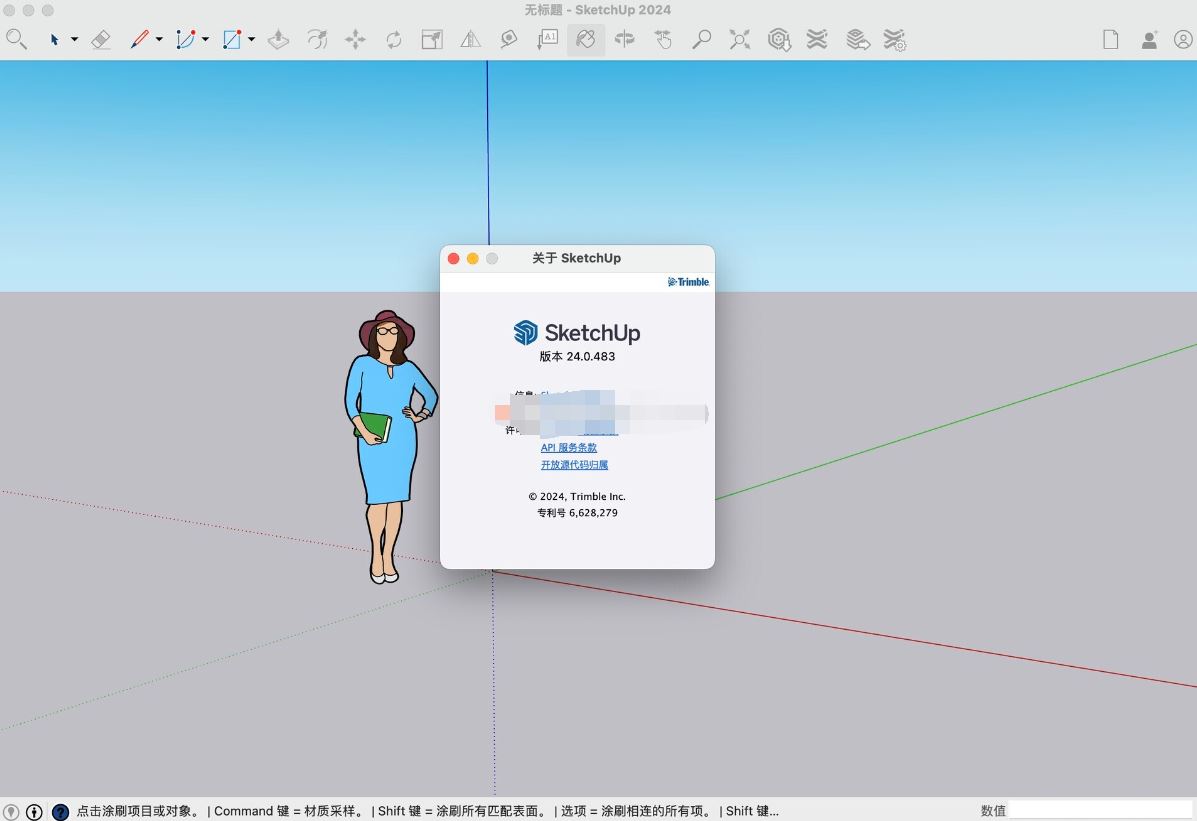Open the Extension Warehouse icon

tap(817, 39)
